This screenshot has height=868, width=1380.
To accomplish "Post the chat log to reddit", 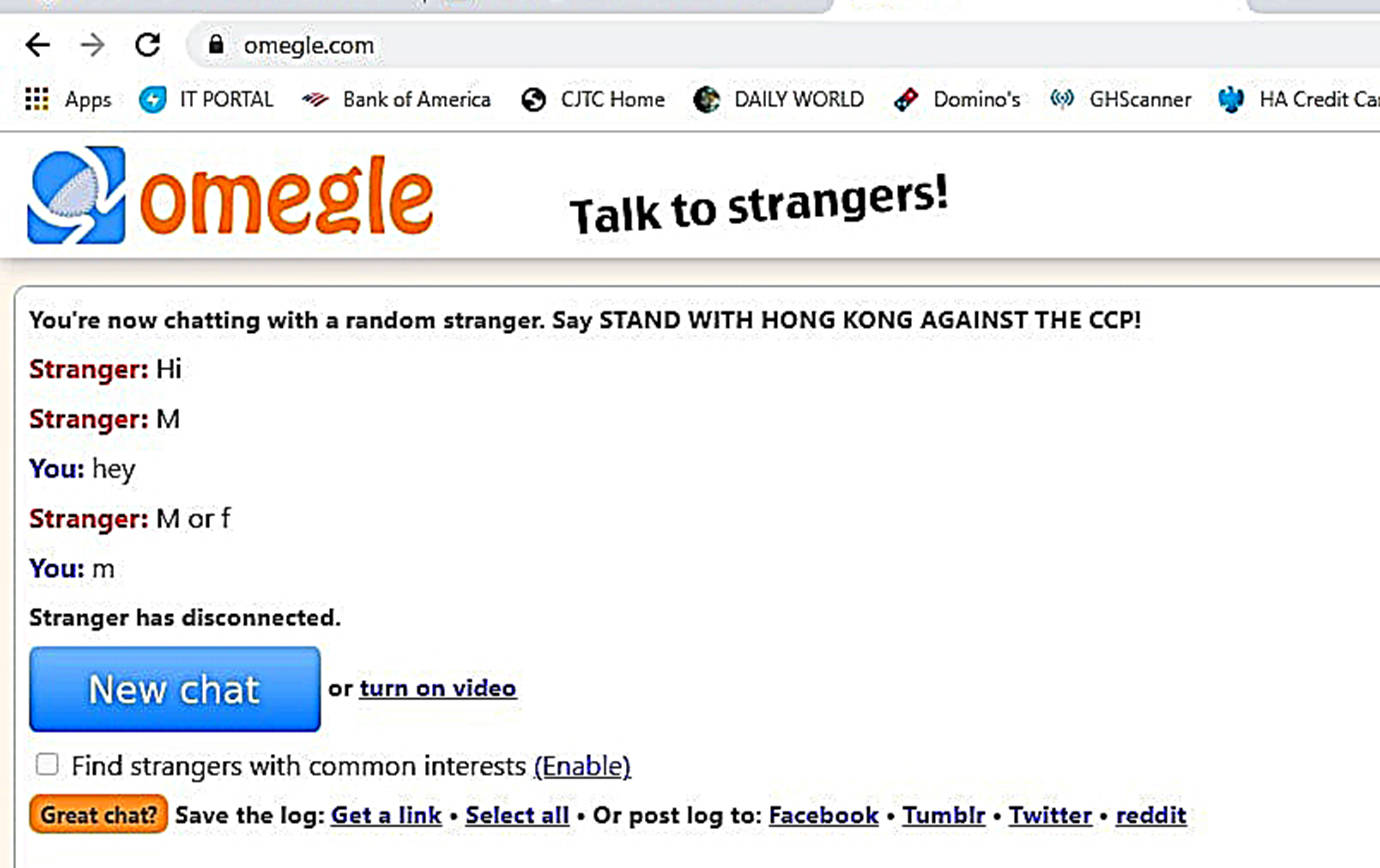I will [x=1151, y=815].
